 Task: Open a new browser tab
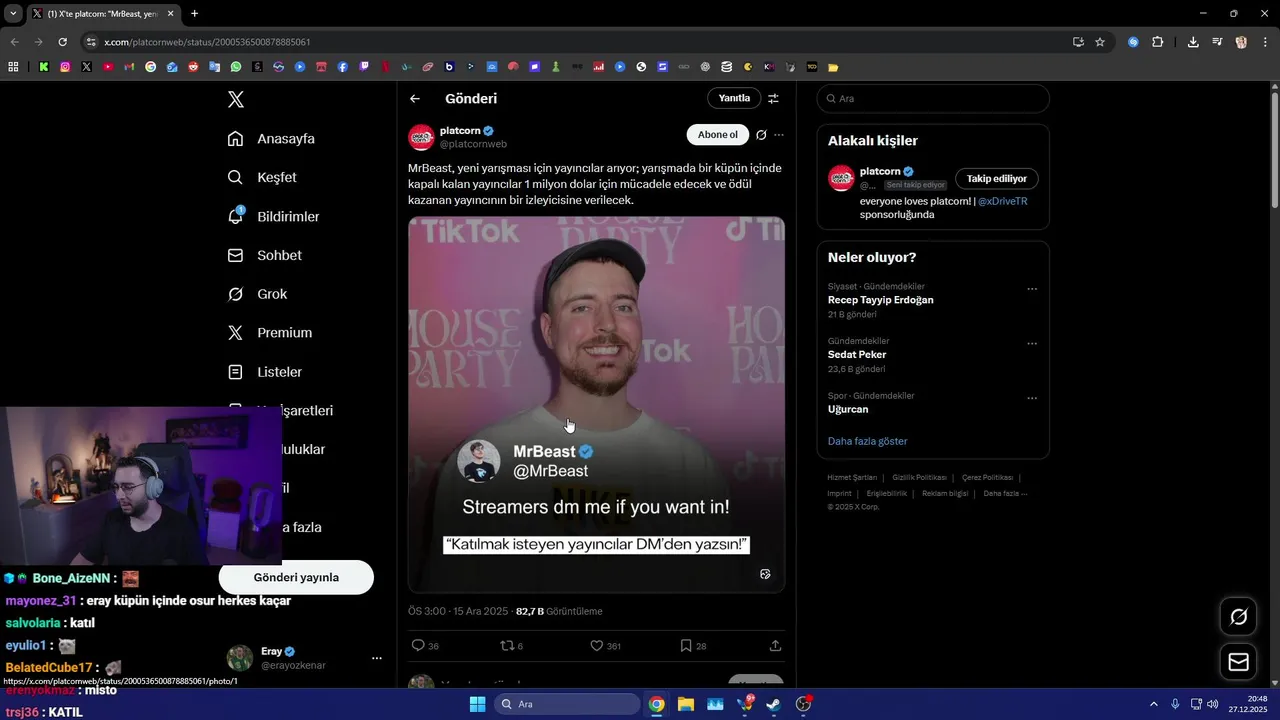[x=194, y=14]
